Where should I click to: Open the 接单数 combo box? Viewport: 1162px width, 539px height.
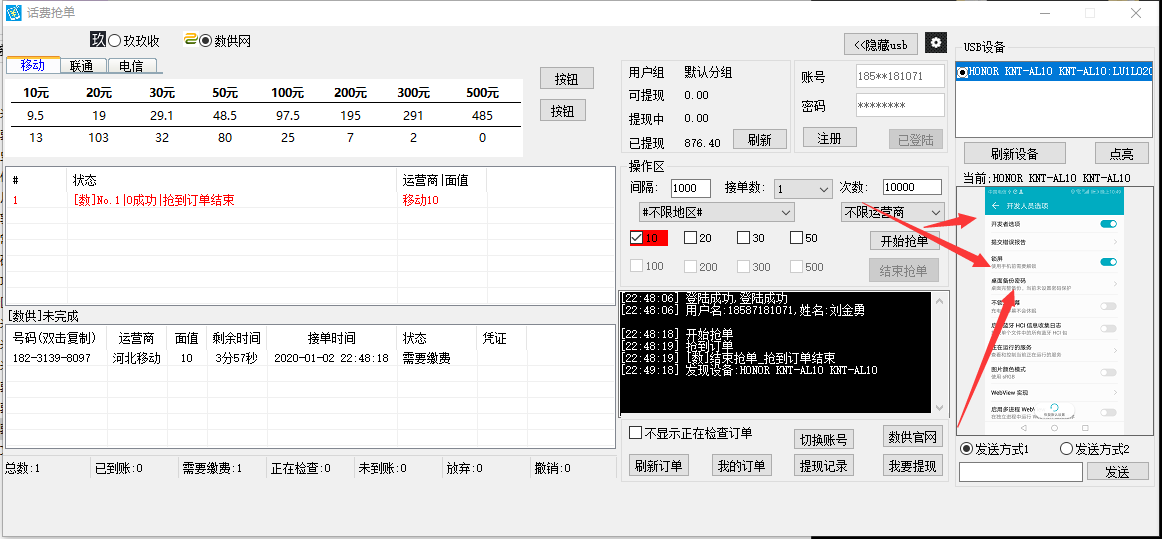click(x=803, y=189)
